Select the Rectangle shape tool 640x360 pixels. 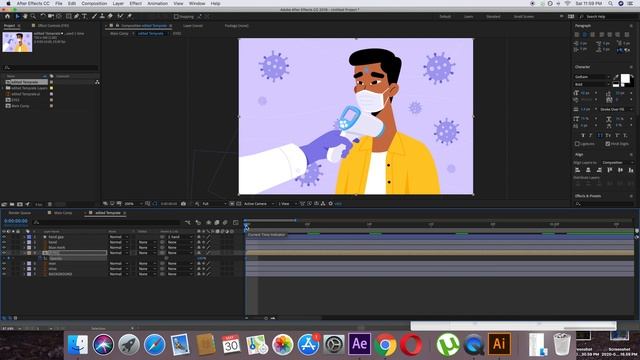69,16
